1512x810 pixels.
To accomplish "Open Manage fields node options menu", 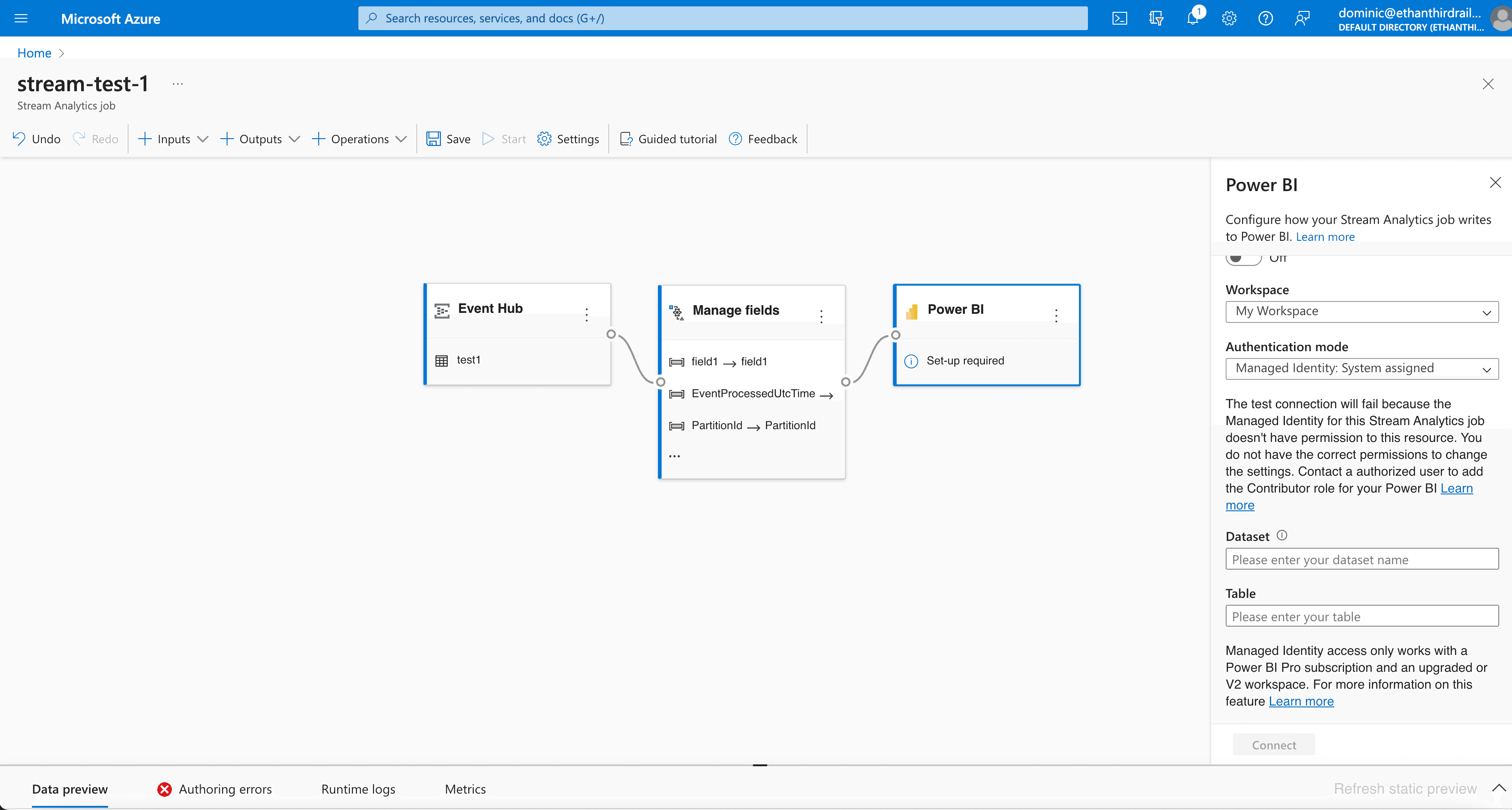I will pyautogui.click(x=821, y=317).
